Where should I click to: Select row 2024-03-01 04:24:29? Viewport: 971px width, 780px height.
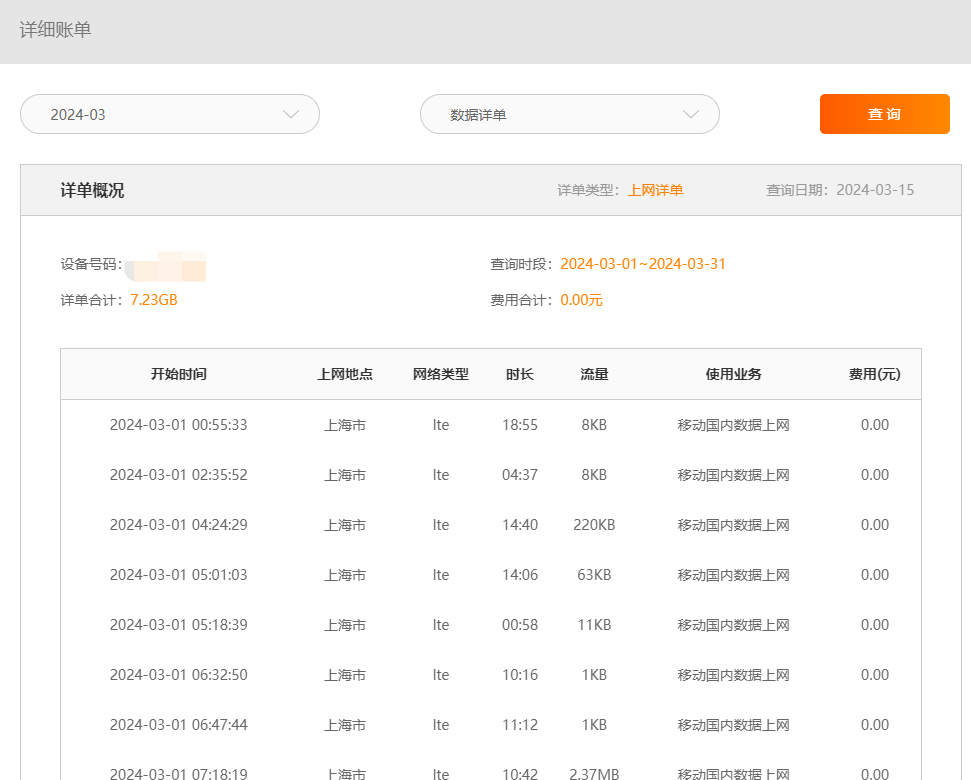[490, 525]
